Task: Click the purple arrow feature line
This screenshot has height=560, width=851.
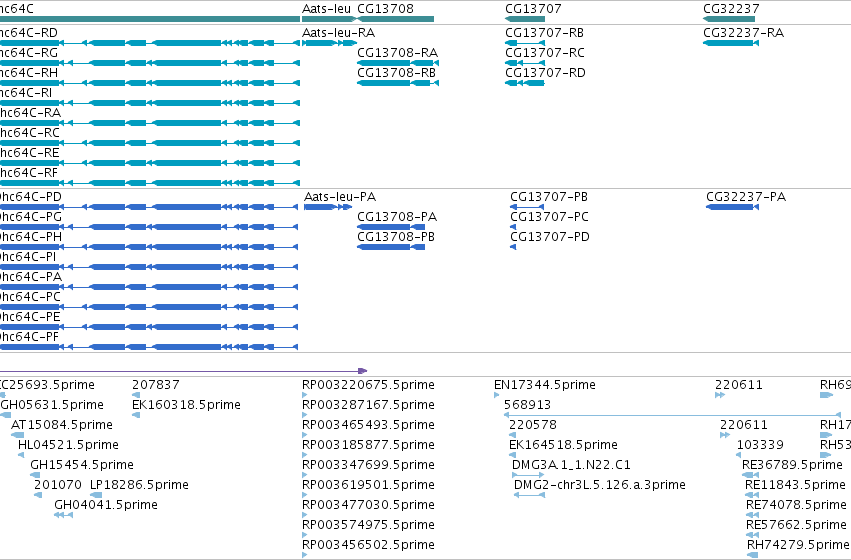Action: [x=183, y=371]
